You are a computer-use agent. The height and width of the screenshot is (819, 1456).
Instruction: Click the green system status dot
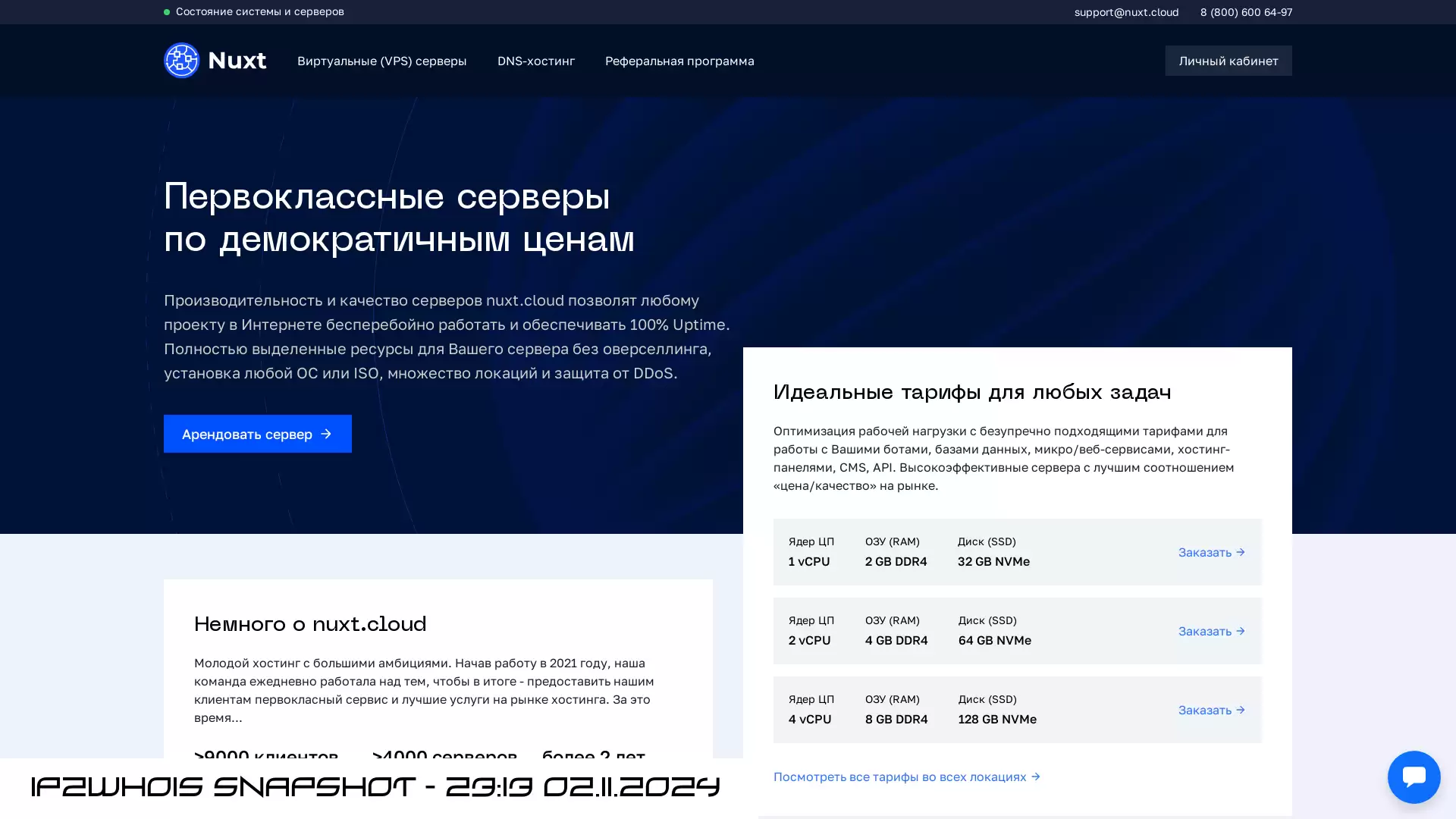pos(167,12)
